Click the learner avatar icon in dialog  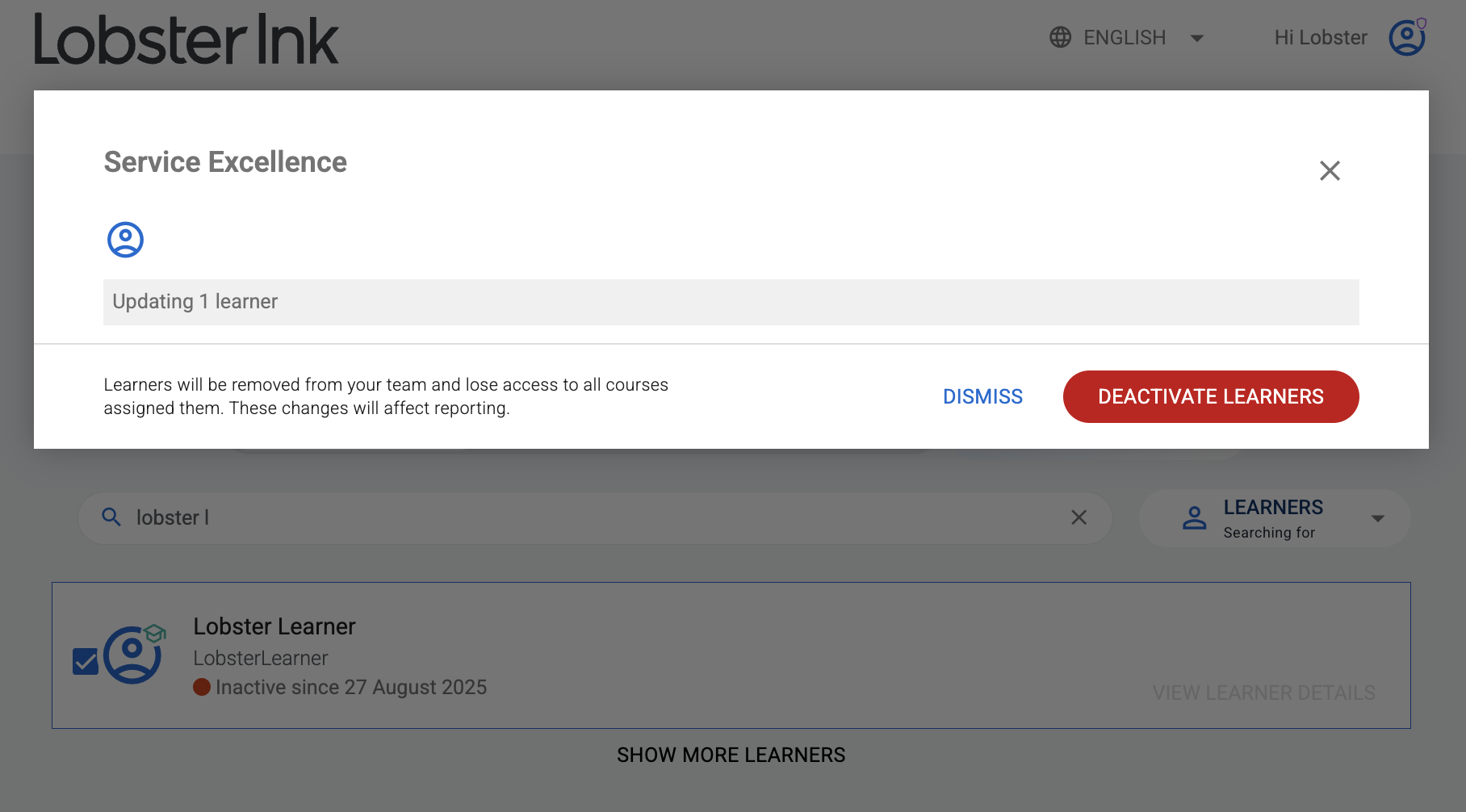click(x=125, y=240)
